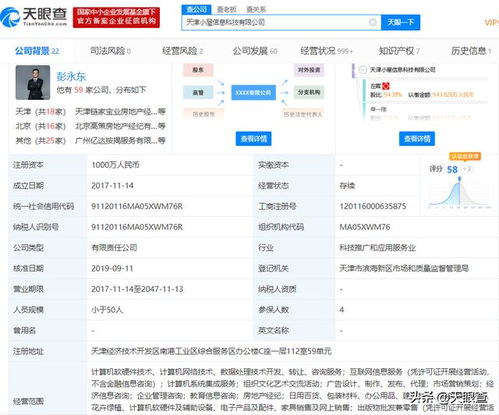Open shareholder 左晖 name link

coord(375,86)
